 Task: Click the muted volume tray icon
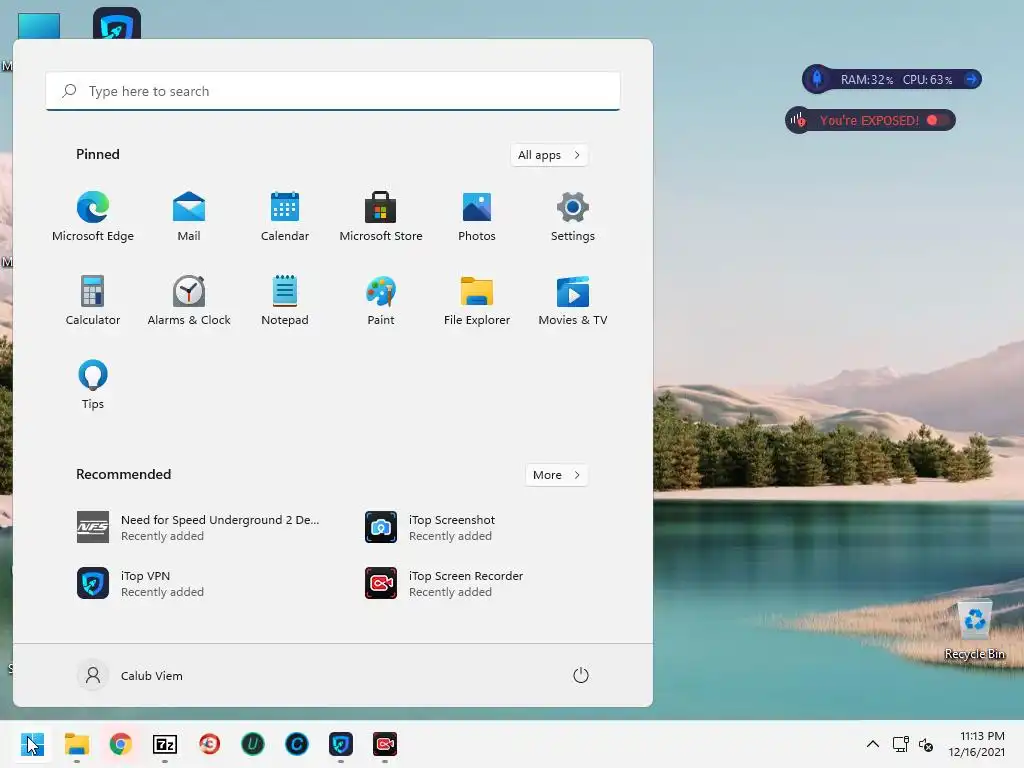point(925,744)
